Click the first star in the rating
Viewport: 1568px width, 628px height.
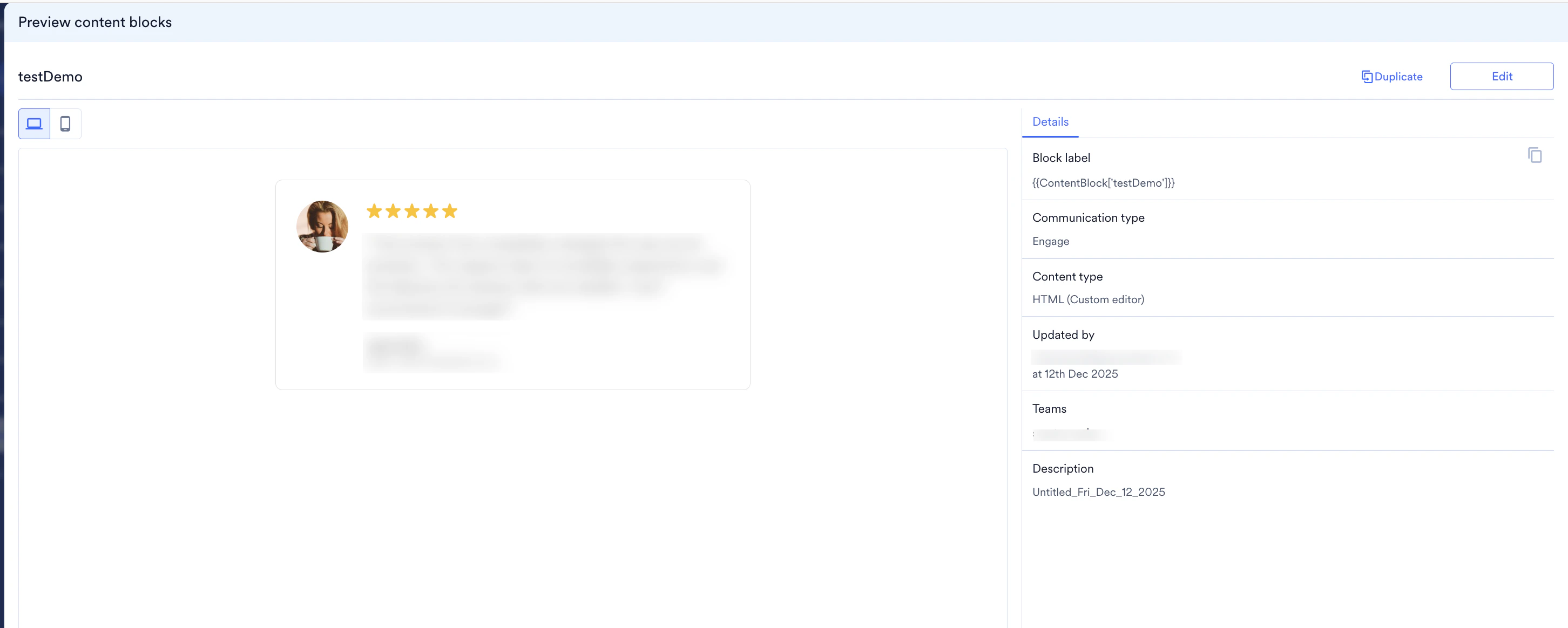[x=373, y=211]
